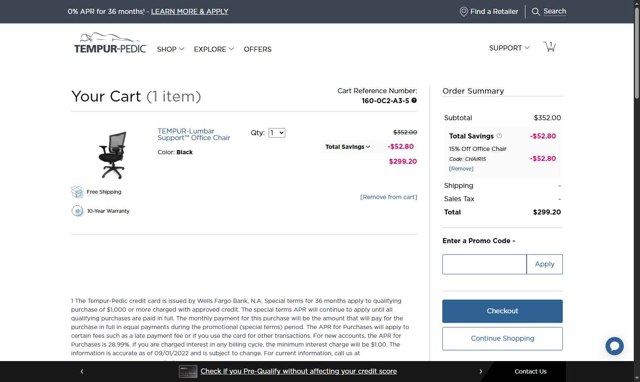Click the credit card image in banner
640x382 pixels.
(x=188, y=371)
